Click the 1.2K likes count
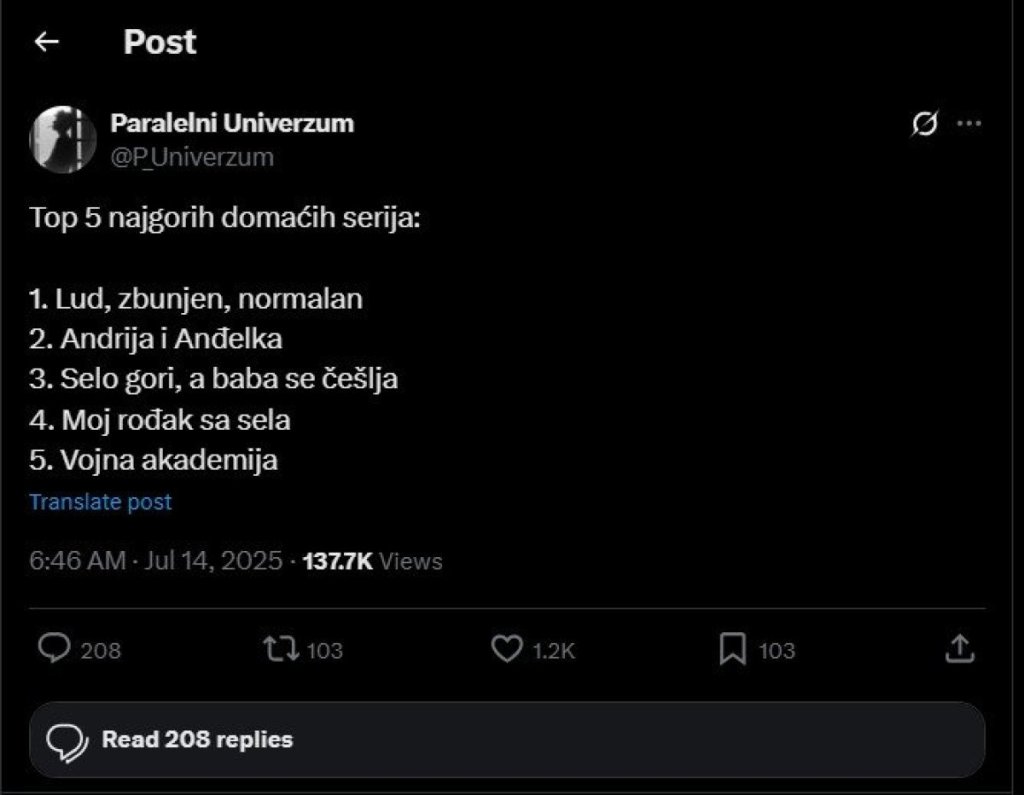This screenshot has height=795, width=1024. pyautogui.click(x=553, y=650)
